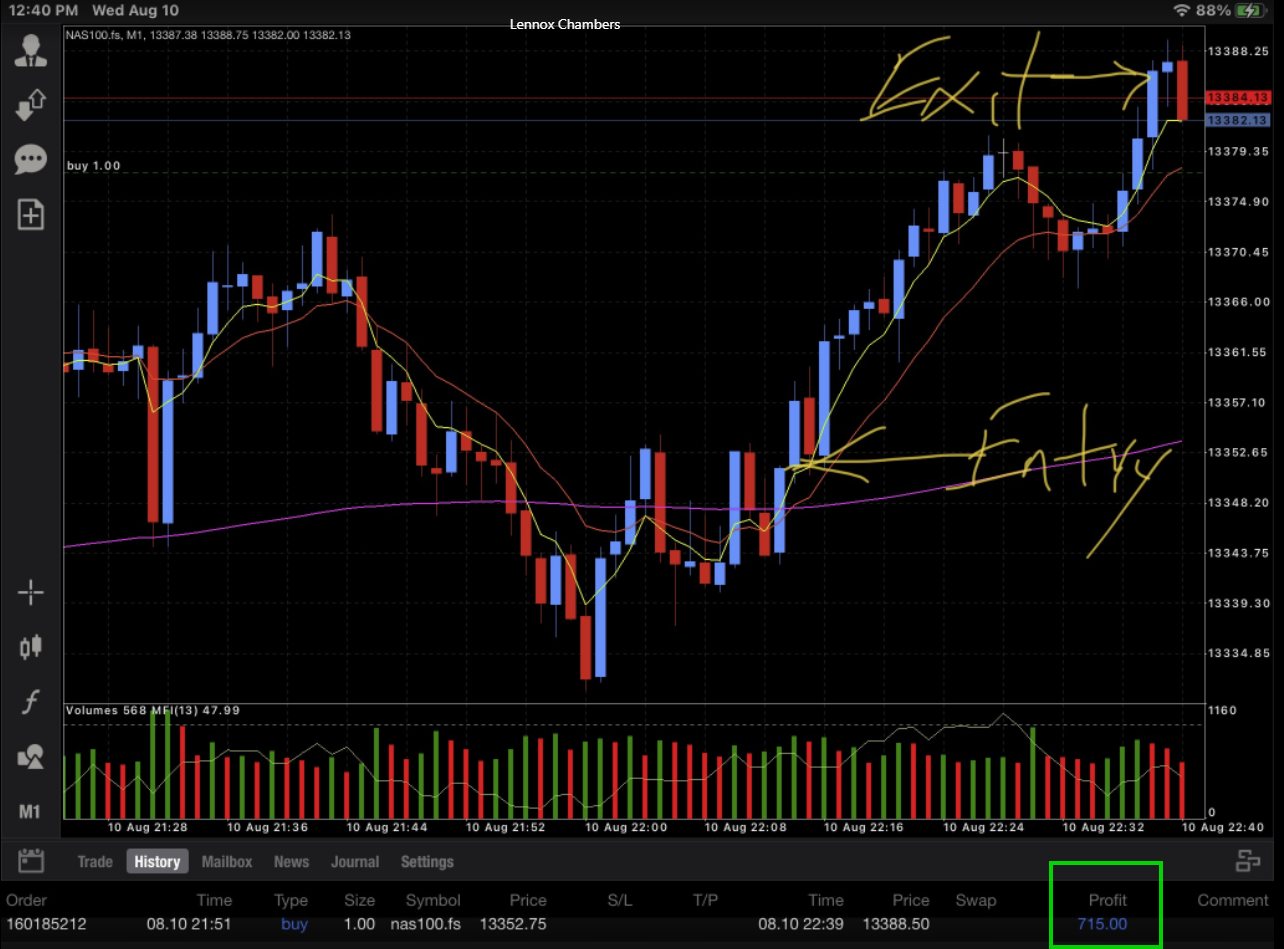Tap the layout toggle icon at bottom right
1284x949 pixels.
tap(1247, 861)
